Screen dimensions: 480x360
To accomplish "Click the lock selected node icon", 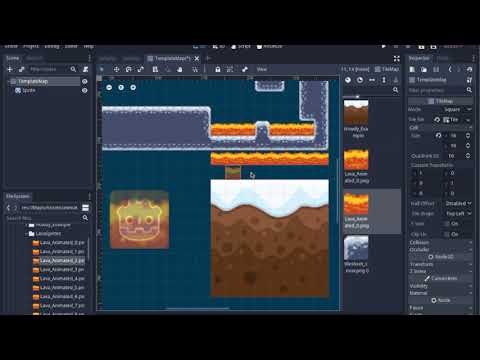I will point(218,69).
